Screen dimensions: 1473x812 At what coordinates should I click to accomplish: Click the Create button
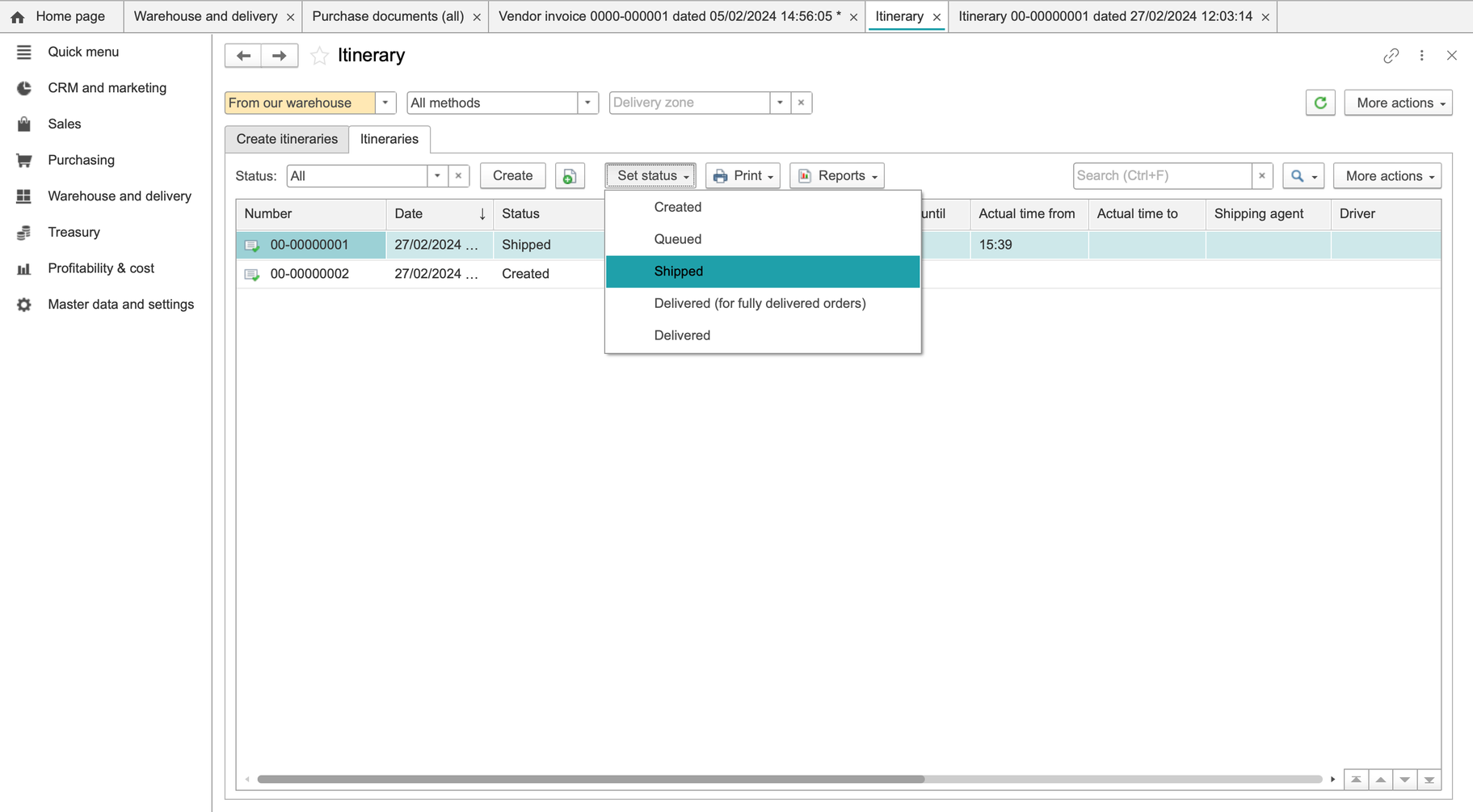coord(512,175)
